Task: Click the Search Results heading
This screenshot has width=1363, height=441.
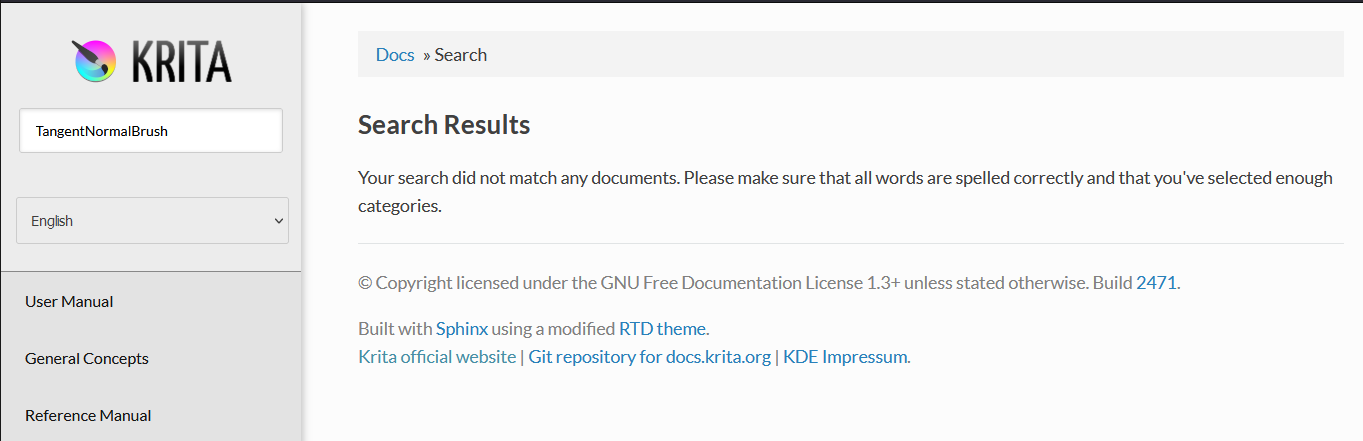Action: (x=444, y=125)
